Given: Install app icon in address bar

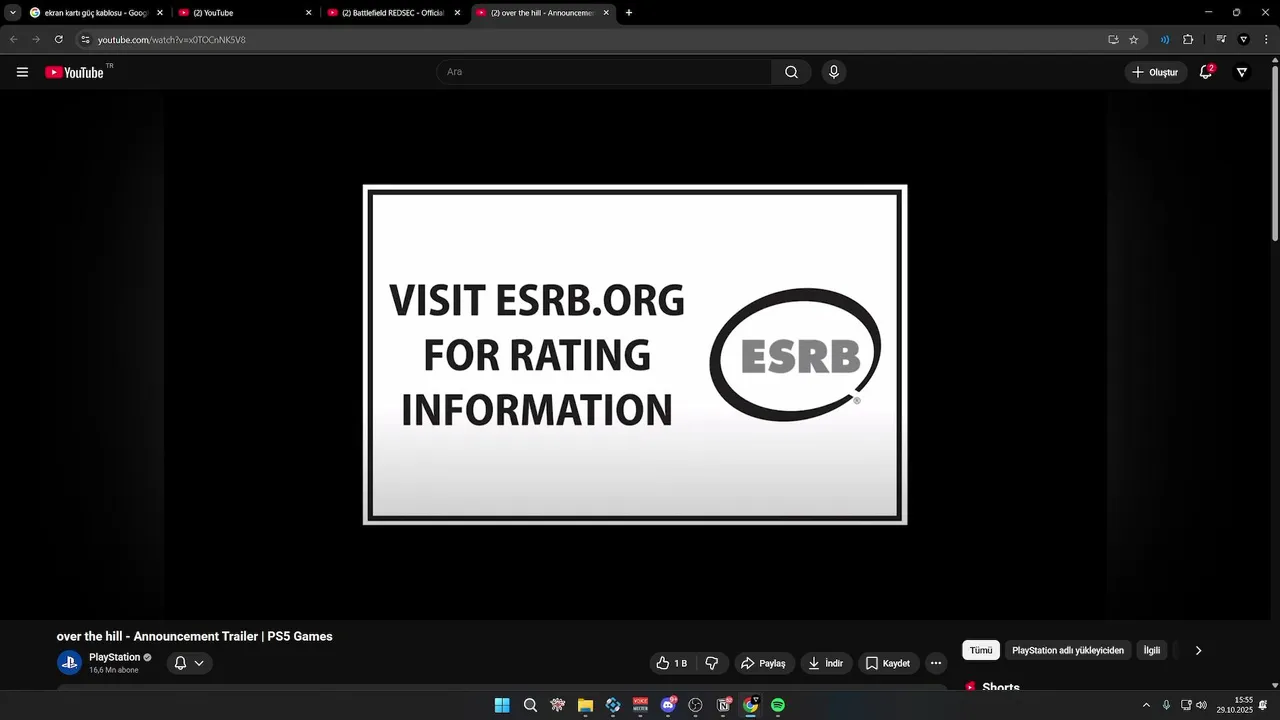Looking at the screenshot, I should tap(1113, 40).
